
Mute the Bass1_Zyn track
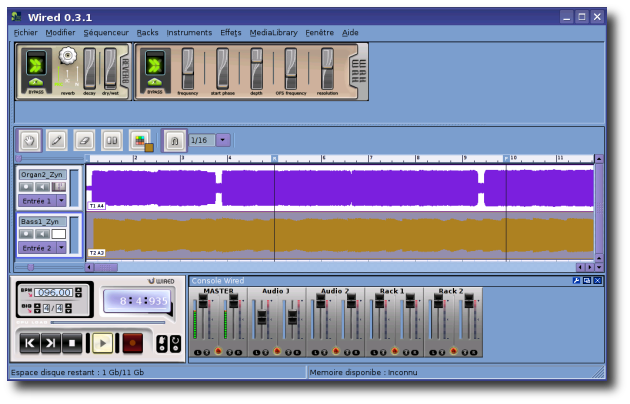pos(42,234)
